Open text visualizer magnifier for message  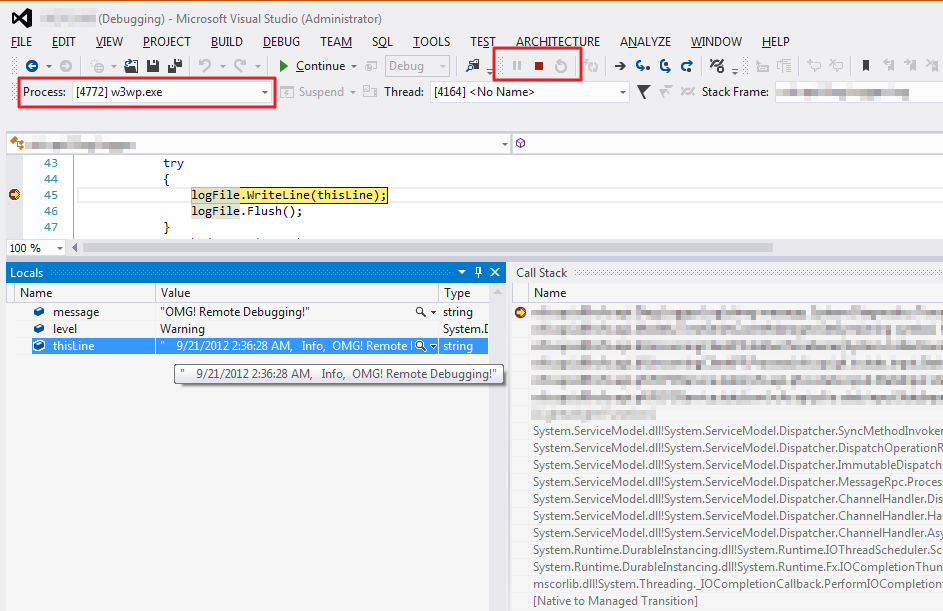(x=420, y=312)
